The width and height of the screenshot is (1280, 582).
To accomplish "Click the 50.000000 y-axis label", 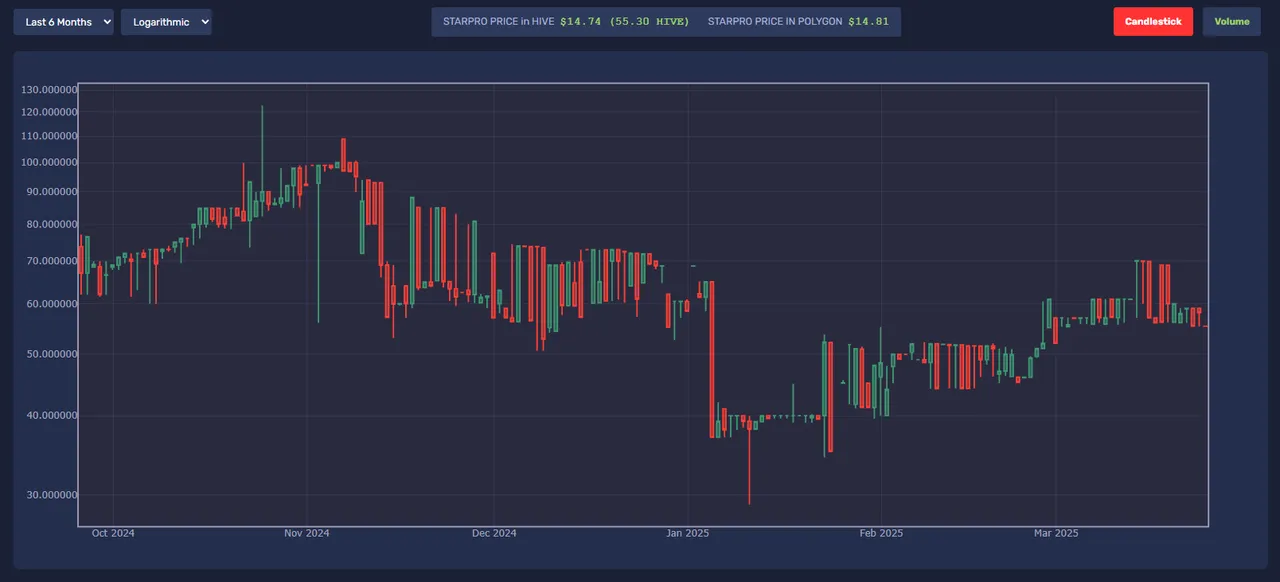I will click(52, 354).
